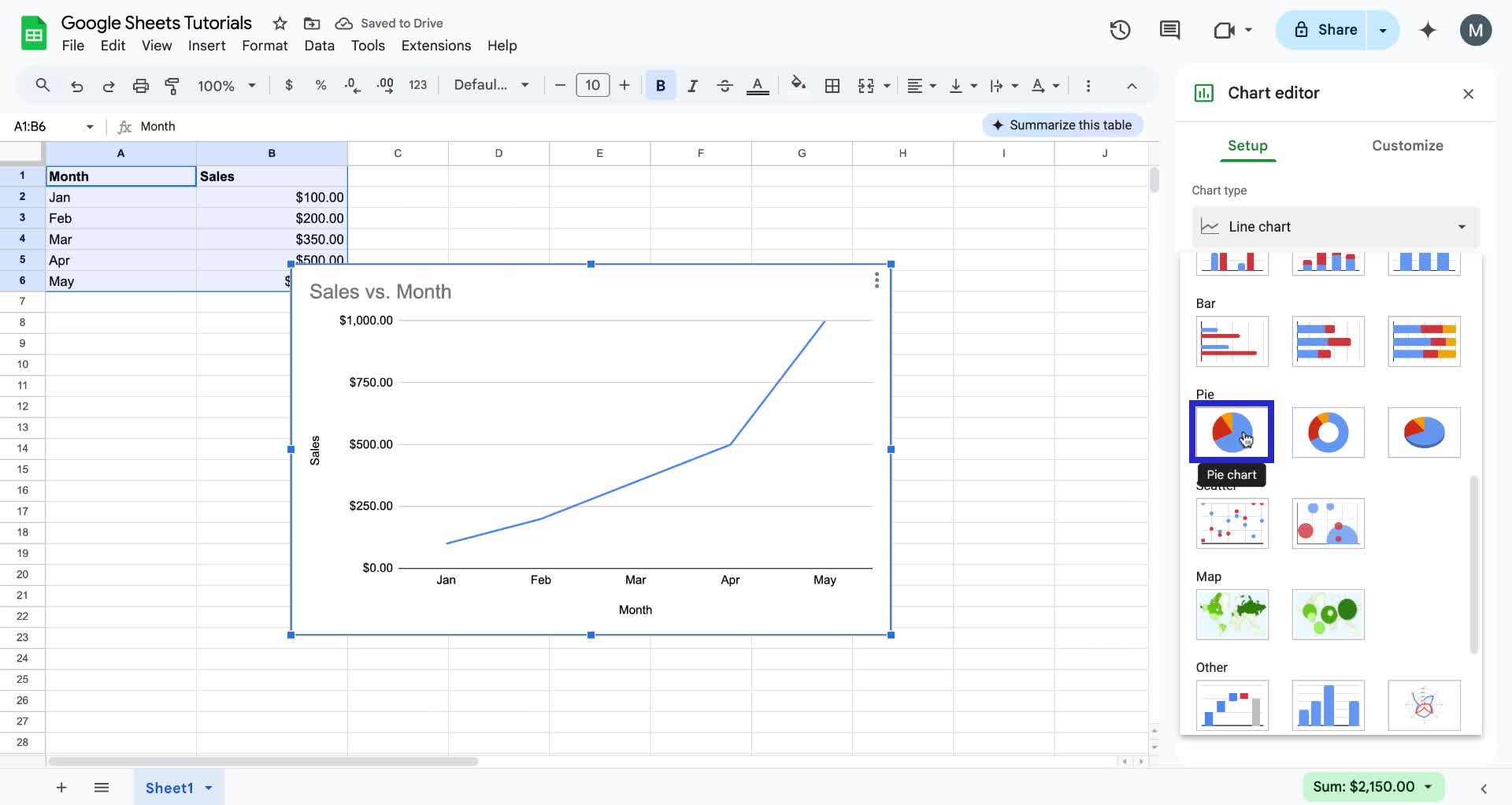The width and height of the screenshot is (1512, 805).
Task: Open the Format menu
Action: coord(265,46)
